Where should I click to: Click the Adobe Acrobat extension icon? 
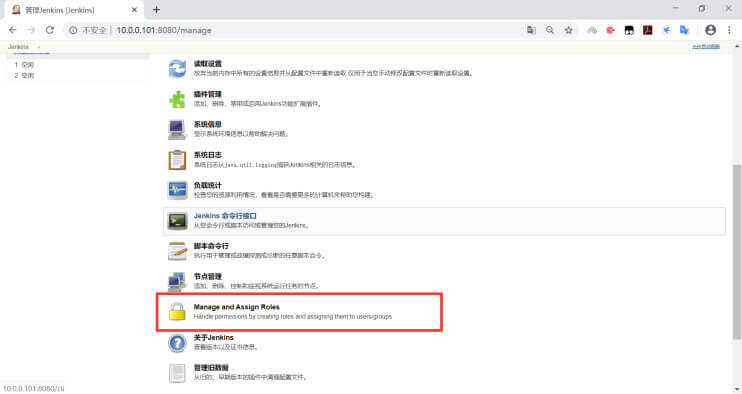pos(647,30)
